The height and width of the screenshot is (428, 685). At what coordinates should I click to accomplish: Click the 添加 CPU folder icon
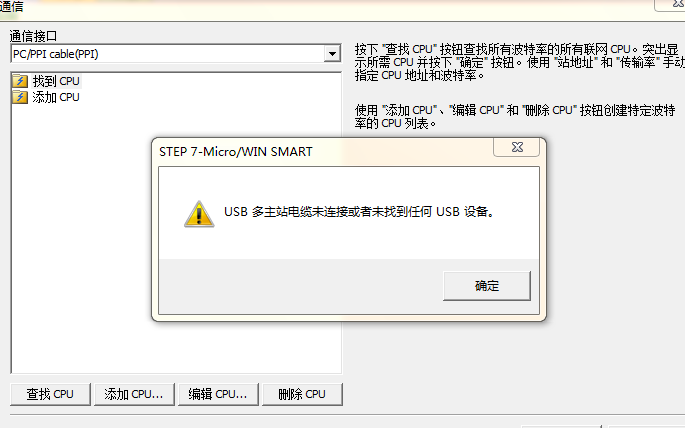tap(20, 97)
